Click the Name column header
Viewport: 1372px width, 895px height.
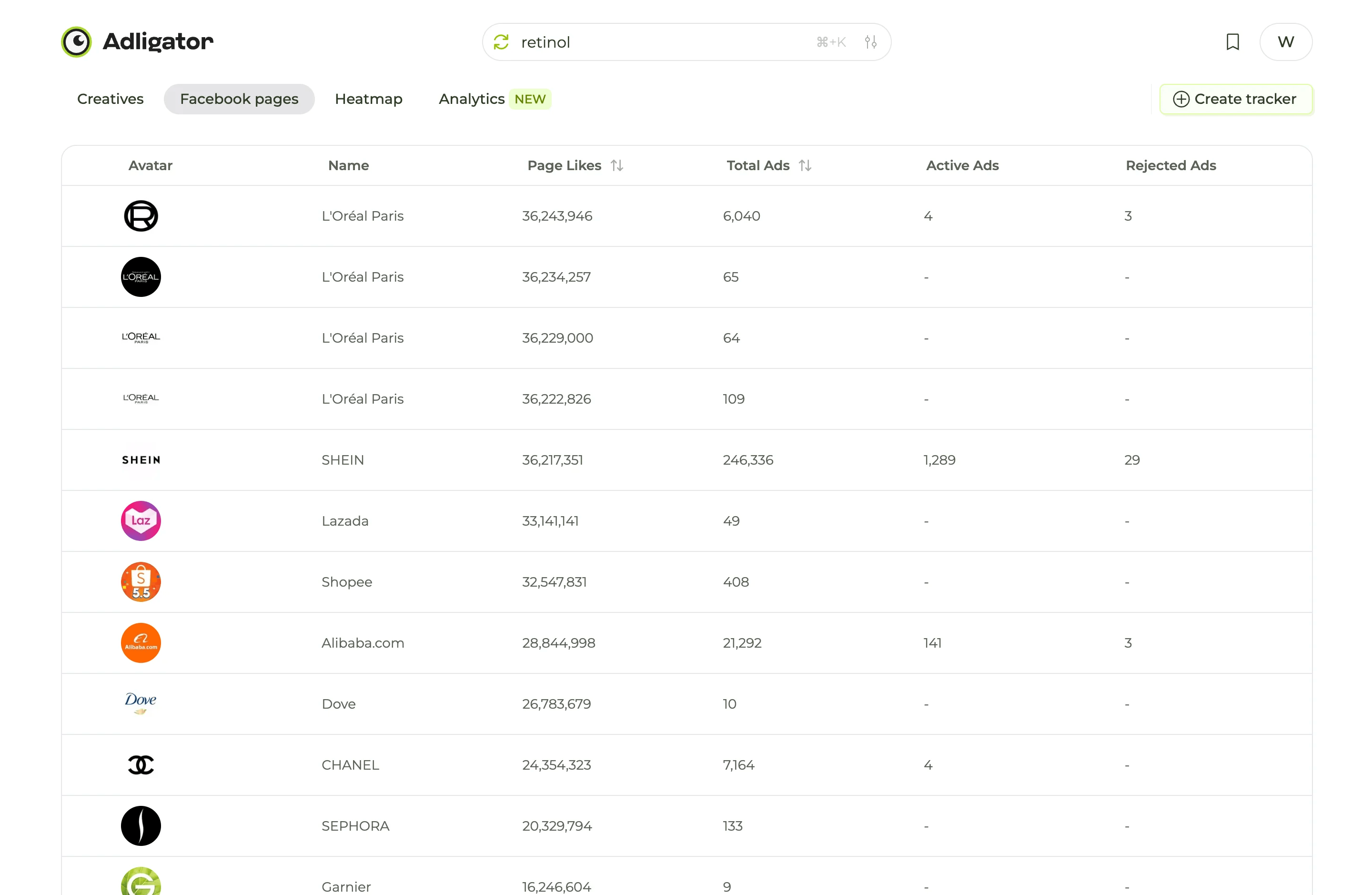pyautogui.click(x=348, y=165)
